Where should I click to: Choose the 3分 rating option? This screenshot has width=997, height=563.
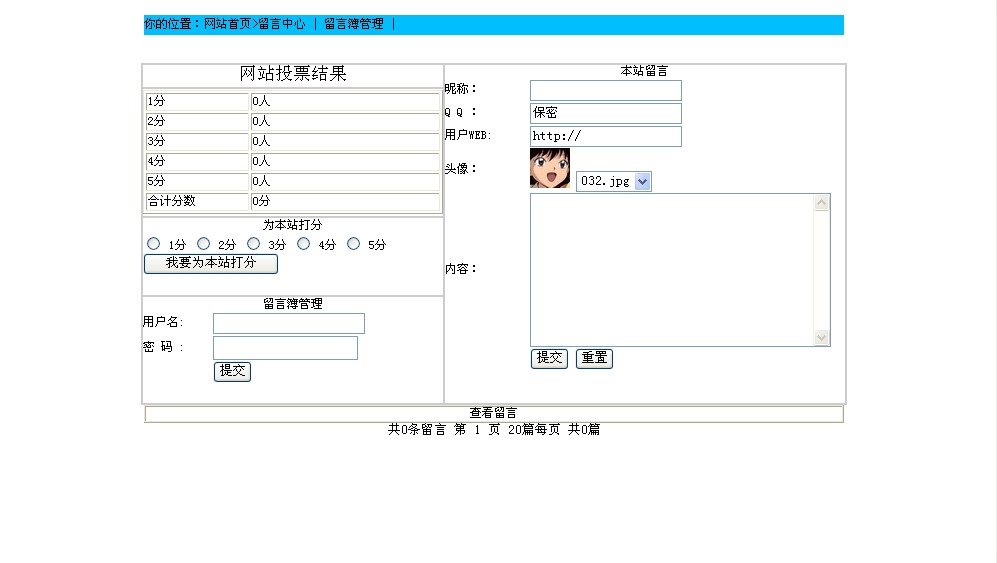coord(254,244)
